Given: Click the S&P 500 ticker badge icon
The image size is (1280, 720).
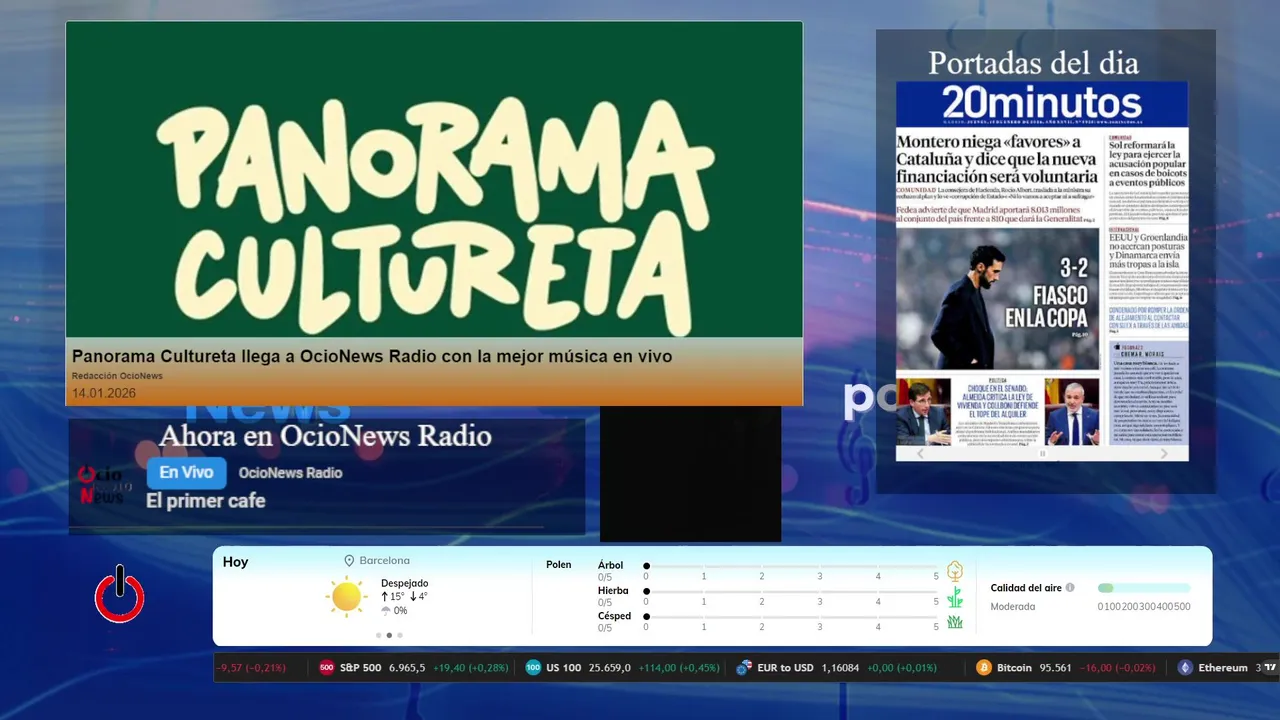Looking at the screenshot, I should click(326, 668).
